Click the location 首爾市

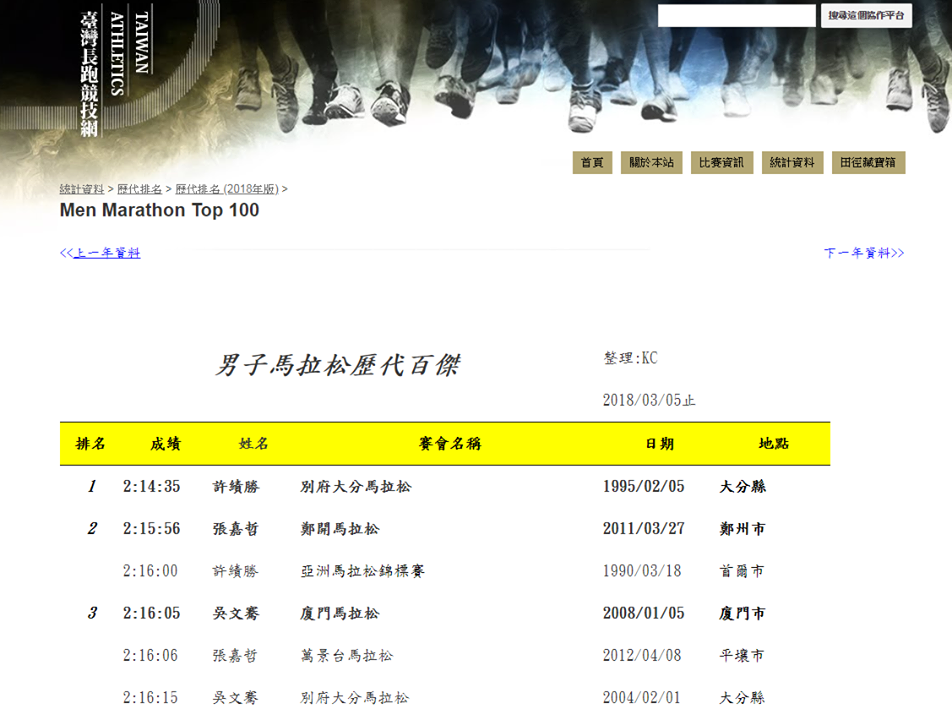pos(742,571)
